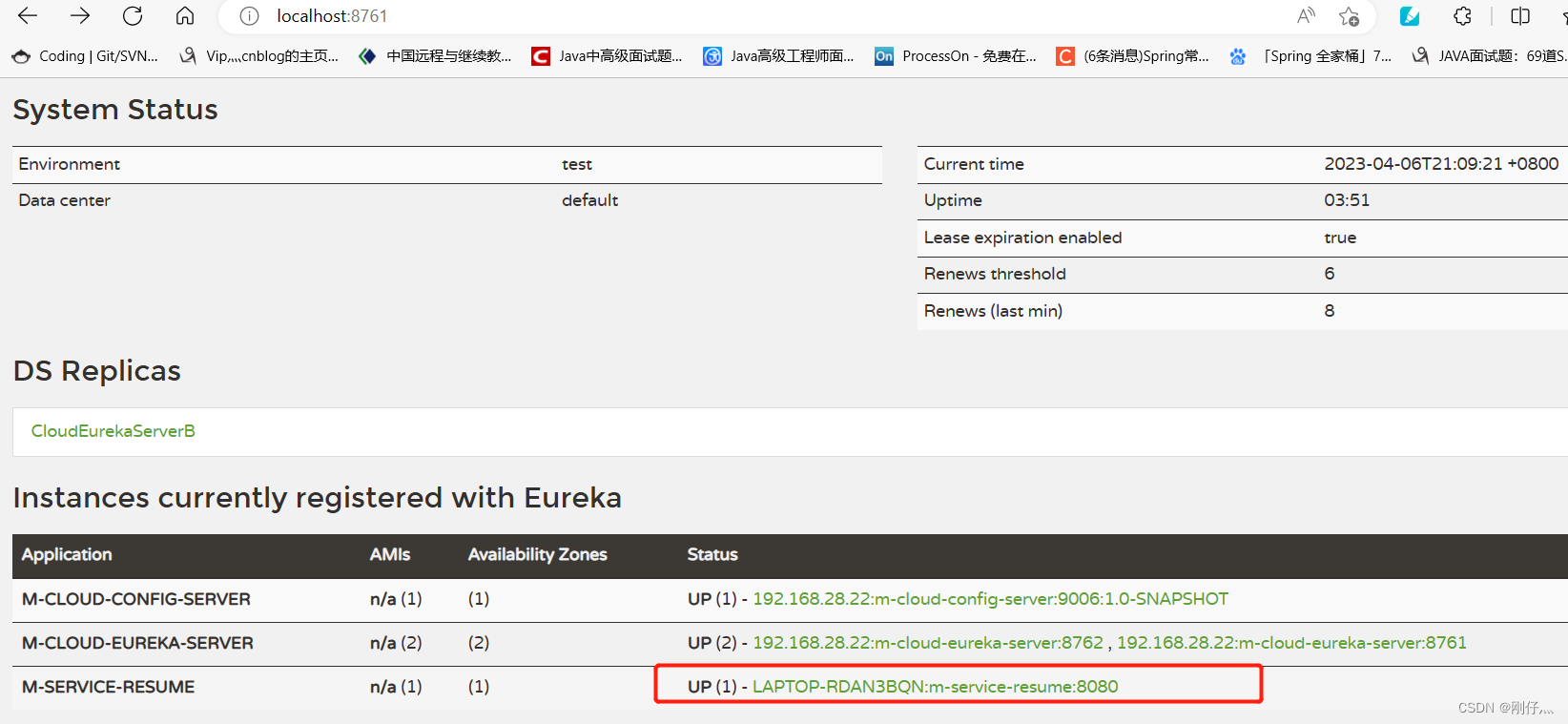Click the ProcessOn 'On' favicon

tap(884, 56)
